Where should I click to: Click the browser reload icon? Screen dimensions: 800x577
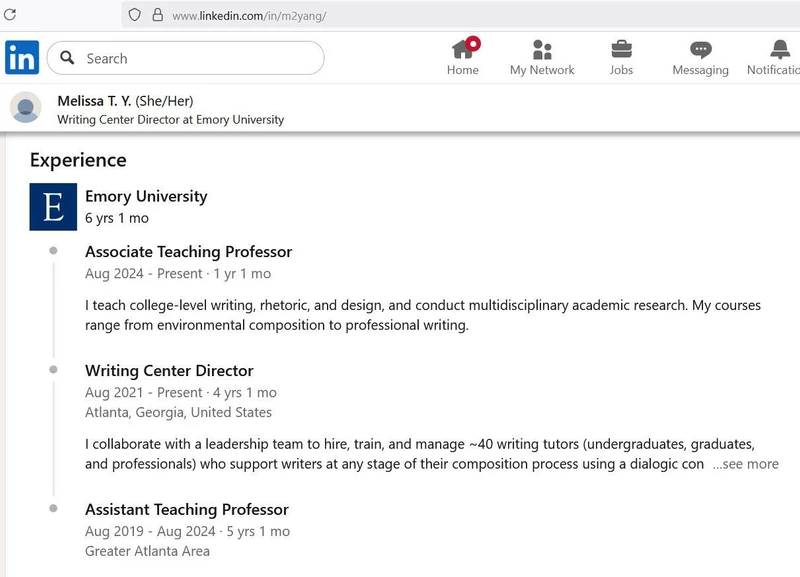click(x=10, y=15)
